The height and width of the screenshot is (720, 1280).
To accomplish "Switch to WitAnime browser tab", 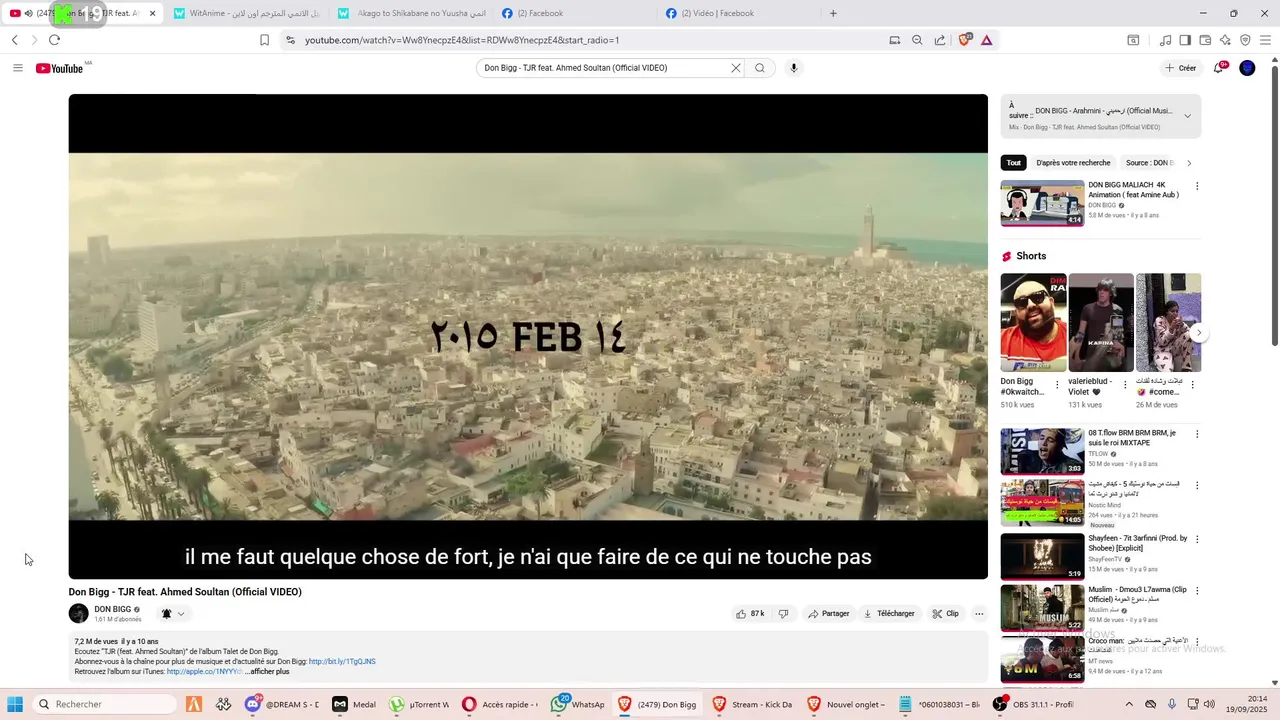I will coord(246,13).
